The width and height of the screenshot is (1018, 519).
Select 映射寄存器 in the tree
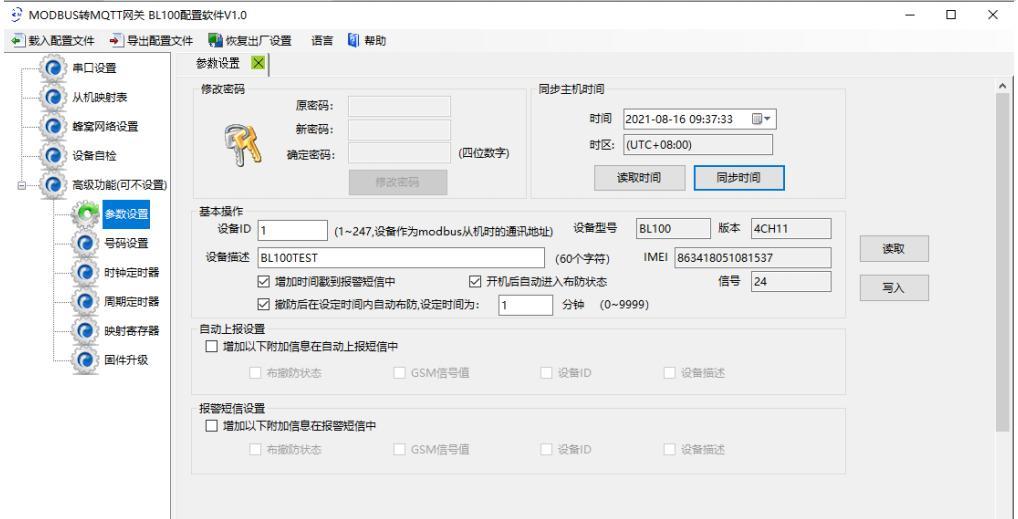pos(132,331)
